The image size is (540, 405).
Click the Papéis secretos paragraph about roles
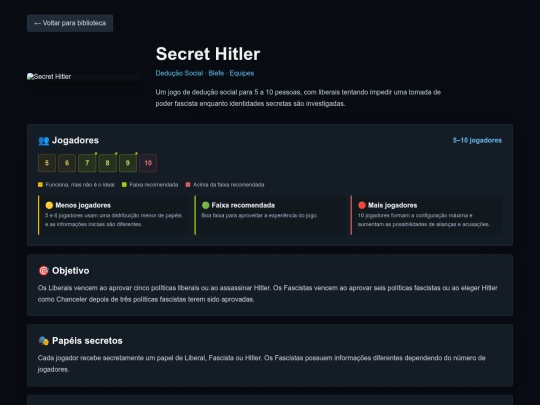click(262, 364)
